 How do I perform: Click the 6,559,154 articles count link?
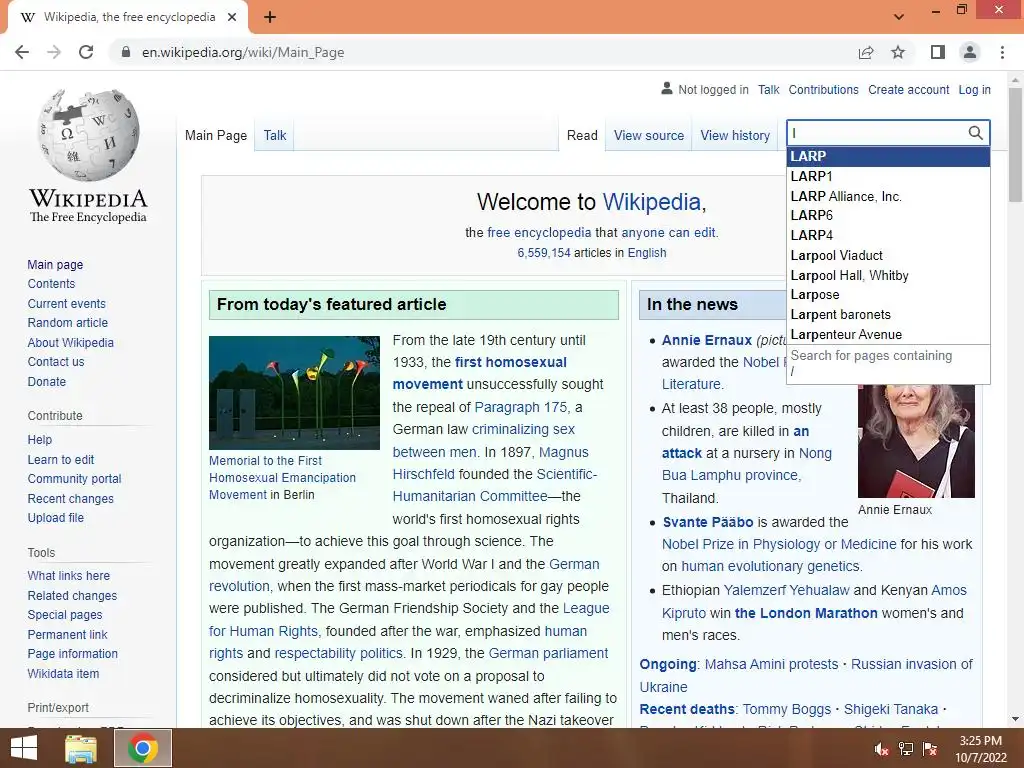click(544, 253)
